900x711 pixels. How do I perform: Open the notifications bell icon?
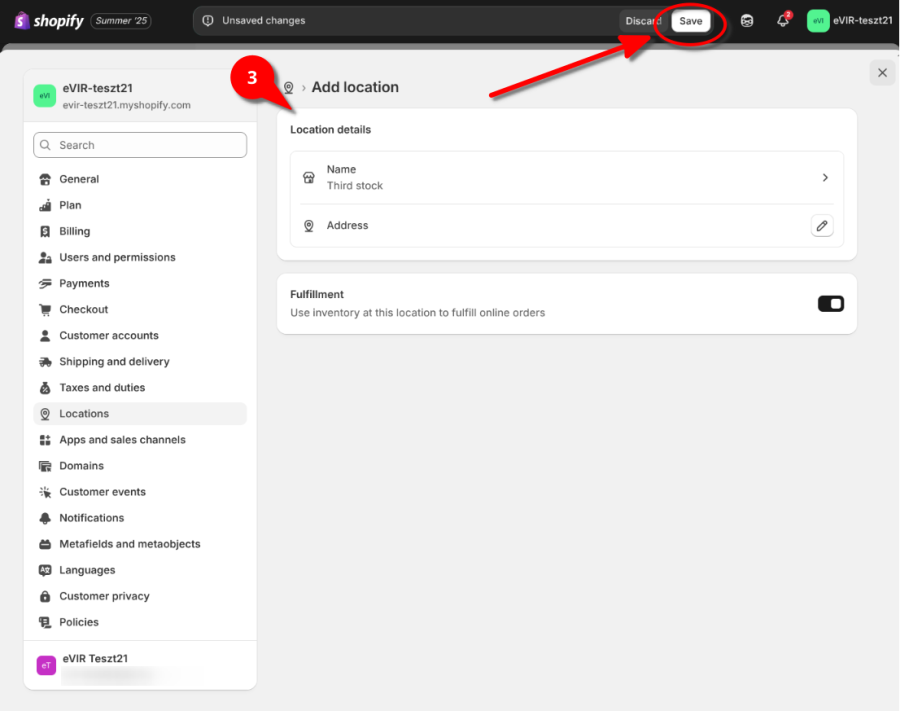783,21
